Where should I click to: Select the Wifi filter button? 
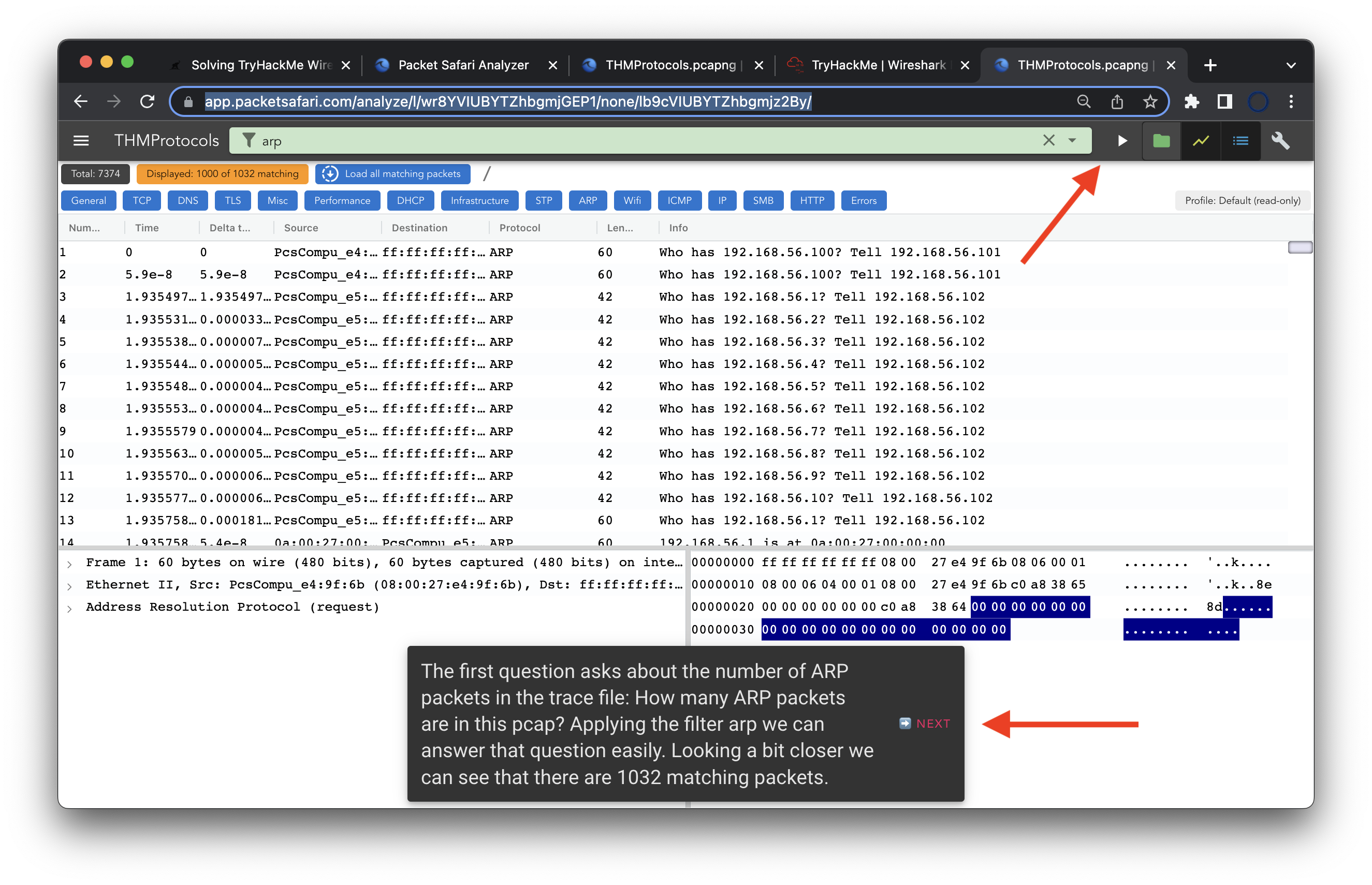pyautogui.click(x=632, y=201)
